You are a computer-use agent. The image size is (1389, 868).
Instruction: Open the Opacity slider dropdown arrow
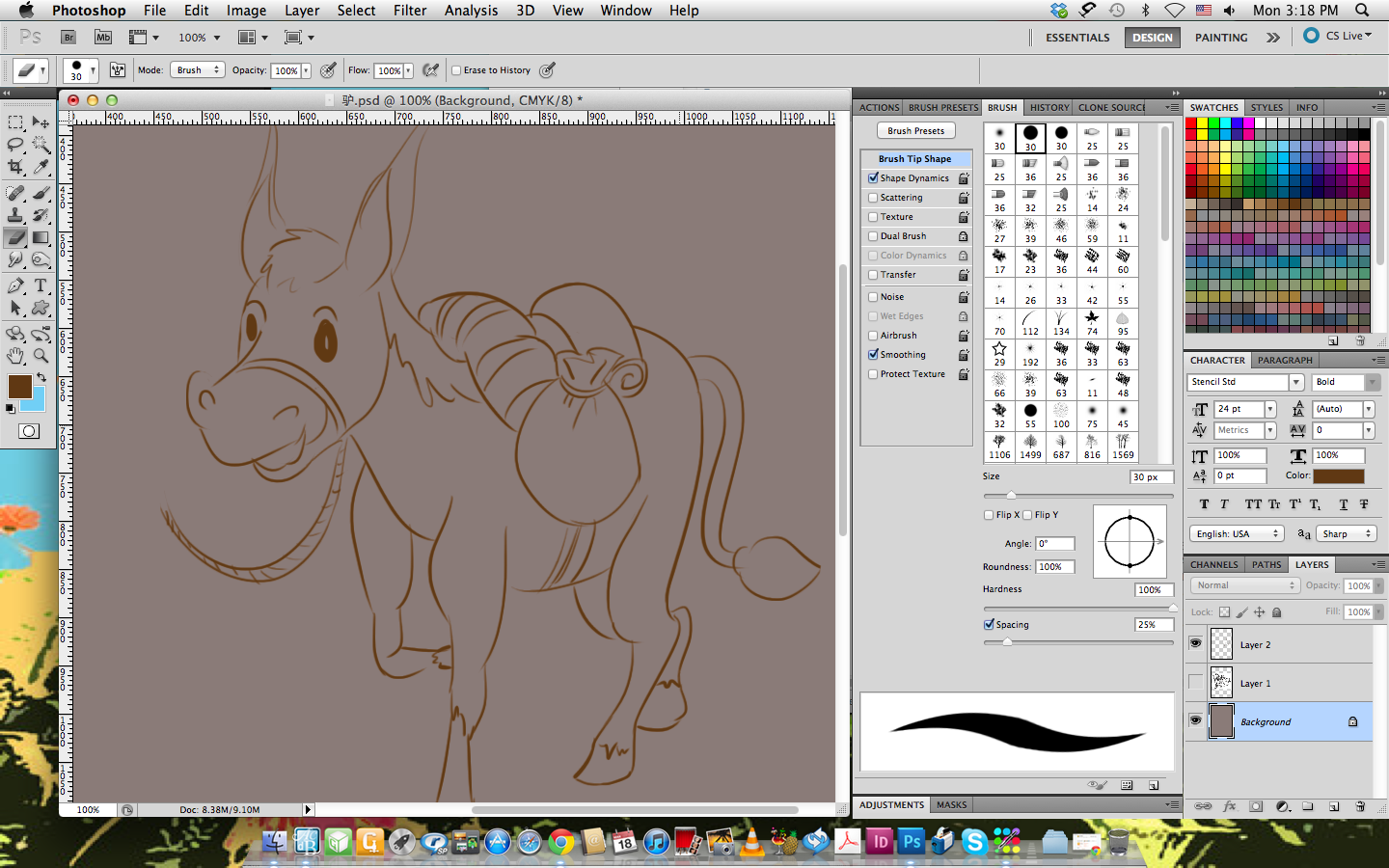[306, 70]
